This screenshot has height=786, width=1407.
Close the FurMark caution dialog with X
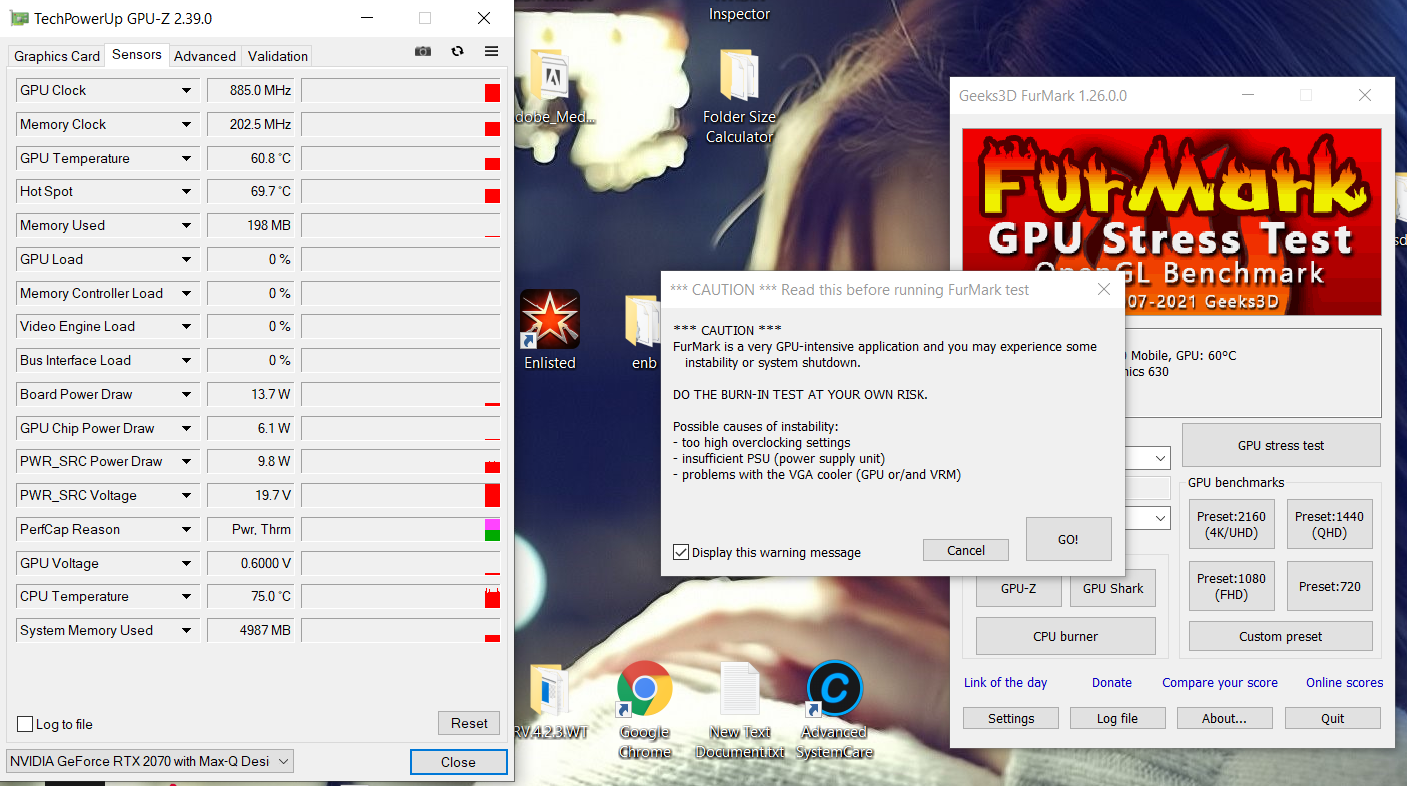click(1104, 289)
